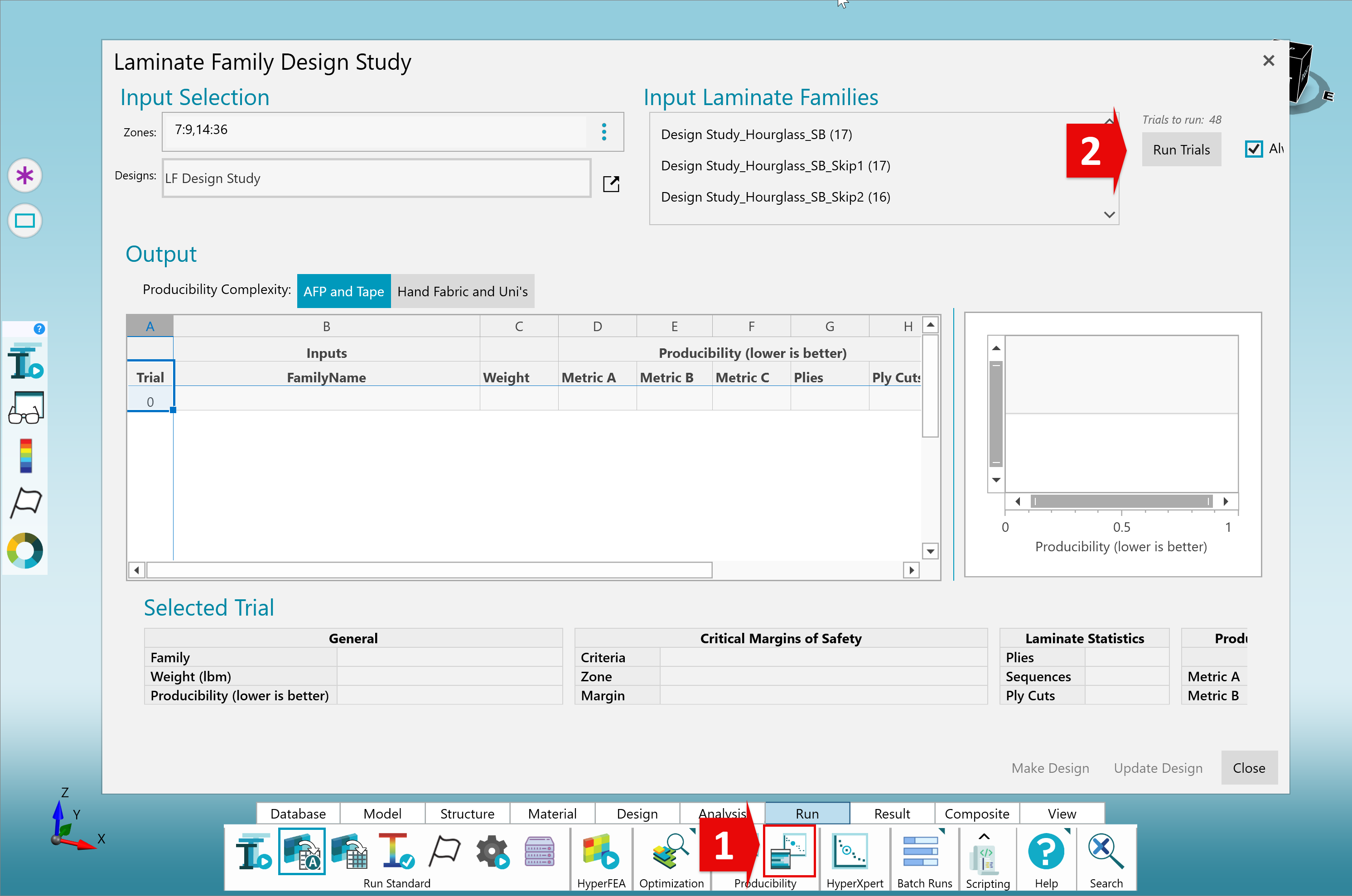Switch to the Composite tab
1352x896 pixels.
point(976,813)
